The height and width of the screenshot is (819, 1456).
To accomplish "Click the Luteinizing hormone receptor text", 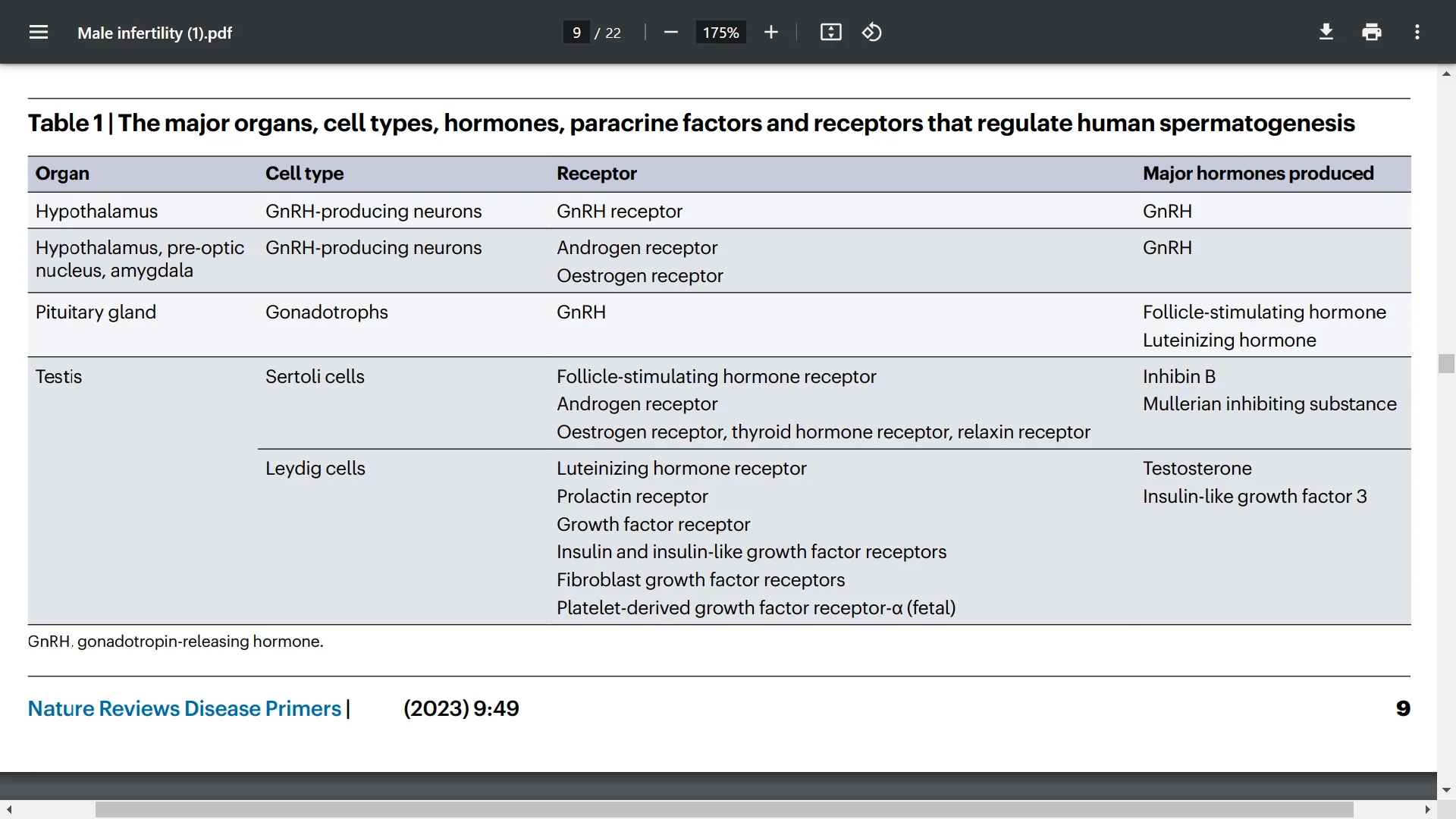I will (681, 469).
